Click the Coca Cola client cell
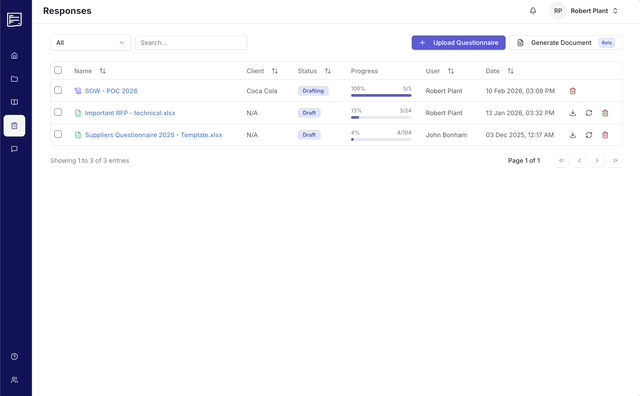 [x=262, y=91]
